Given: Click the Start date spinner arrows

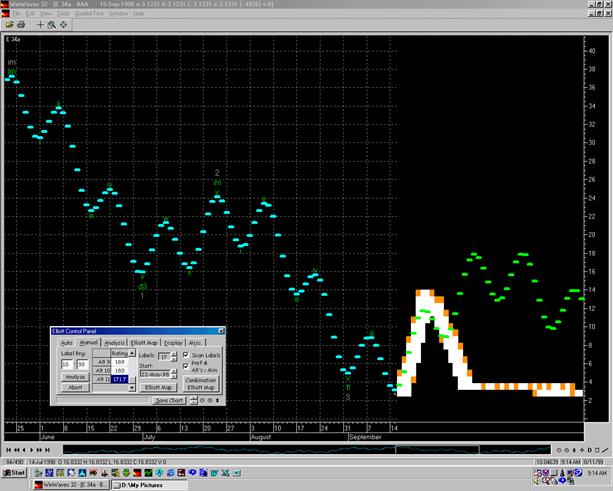Looking at the screenshot, I should [173, 374].
